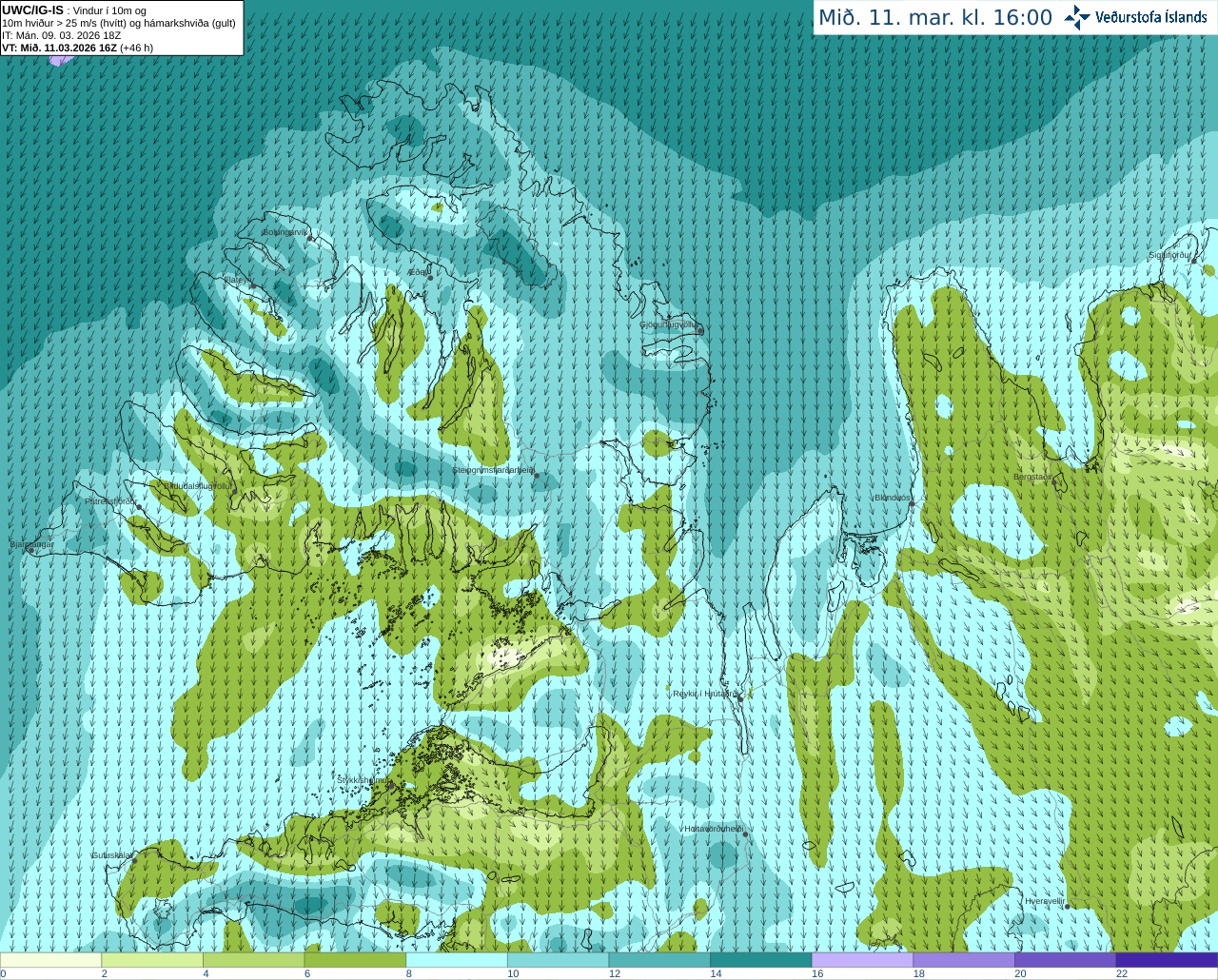Click the above-22 m/s dark indigo legend swatch
Image resolution: width=1218 pixels, height=980 pixels.
click(1167, 960)
